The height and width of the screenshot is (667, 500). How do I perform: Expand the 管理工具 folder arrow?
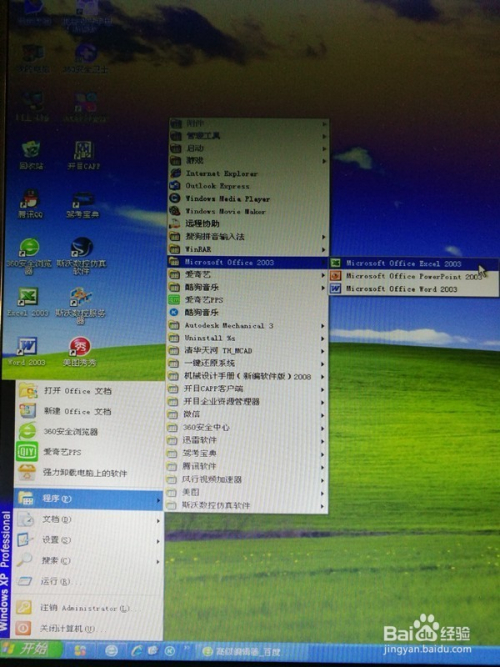[x=324, y=137]
